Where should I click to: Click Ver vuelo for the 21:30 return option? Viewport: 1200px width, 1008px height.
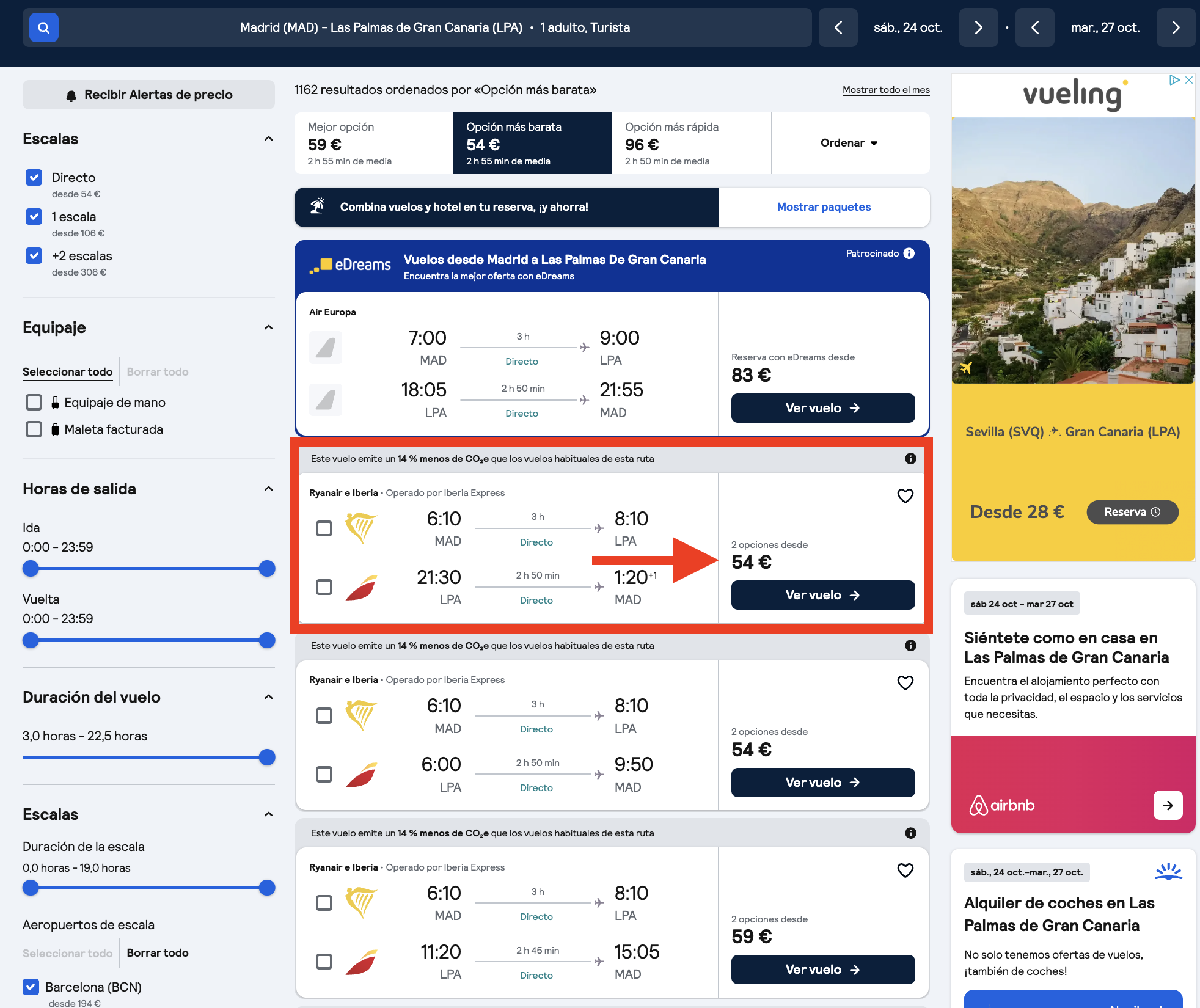click(823, 595)
